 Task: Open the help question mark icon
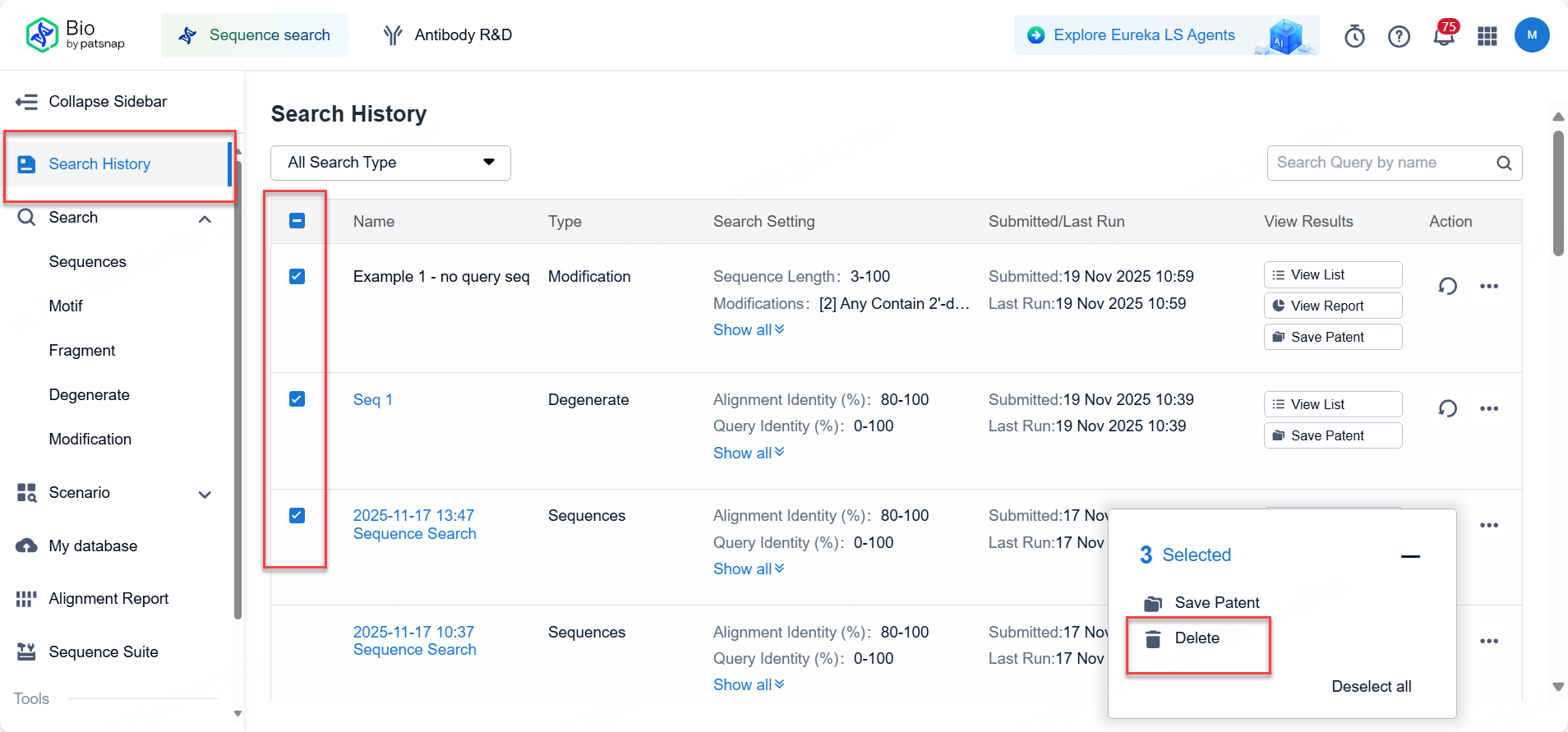pyautogui.click(x=1399, y=36)
